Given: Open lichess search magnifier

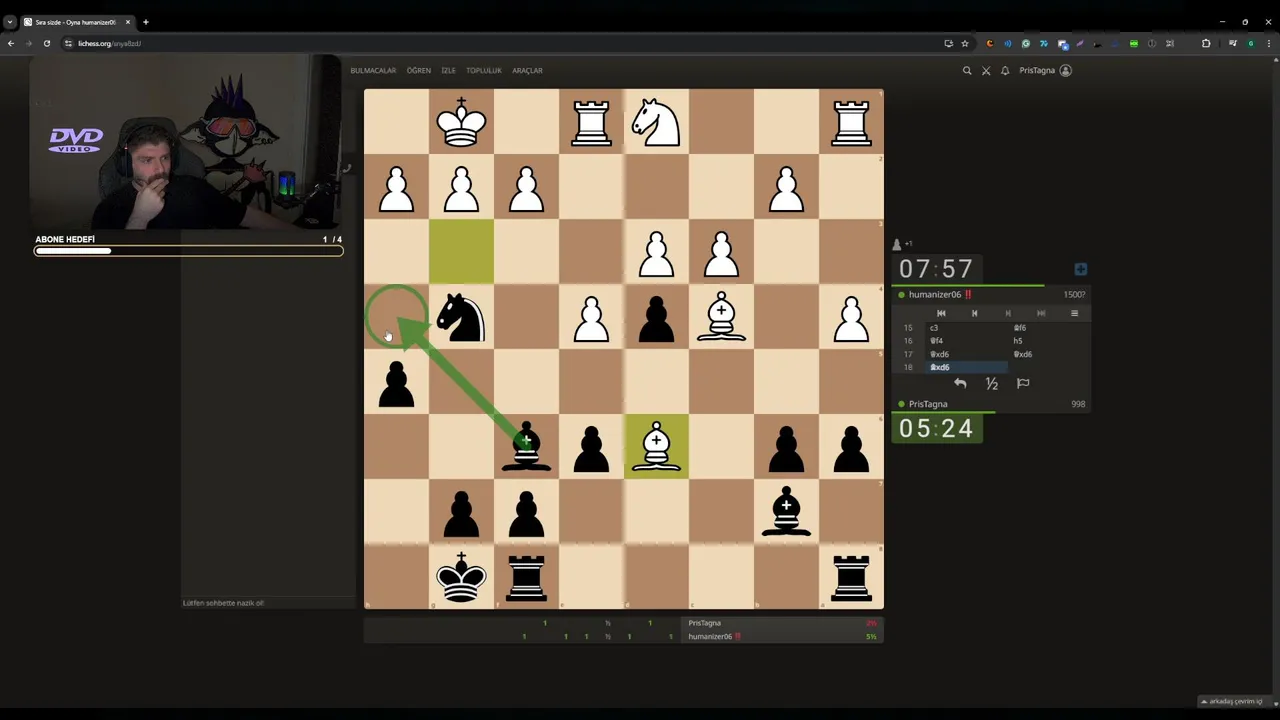Looking at the screenshot, I should point(967,70).
